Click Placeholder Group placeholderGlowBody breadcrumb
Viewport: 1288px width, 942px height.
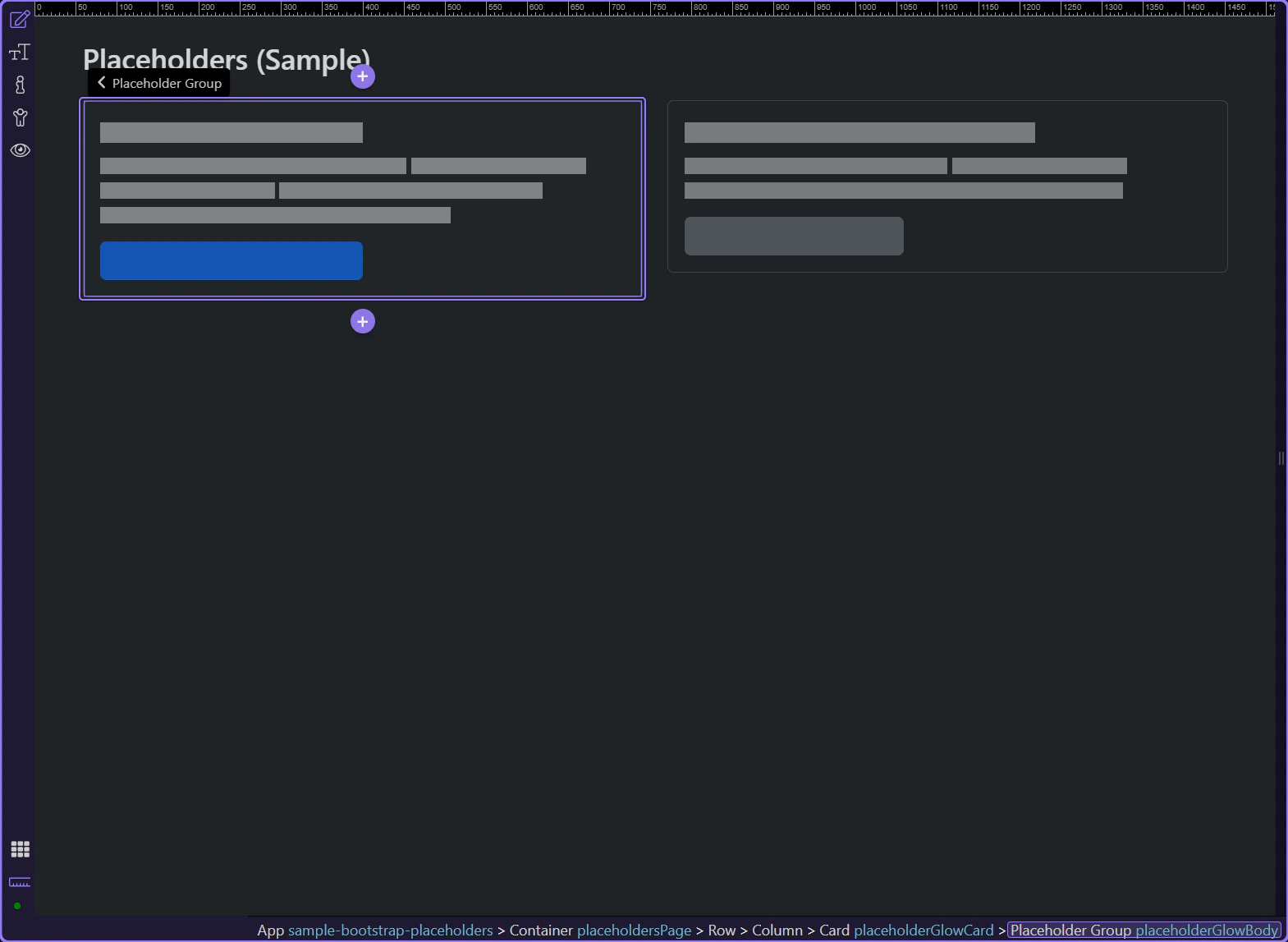(x=1144, y=930)
